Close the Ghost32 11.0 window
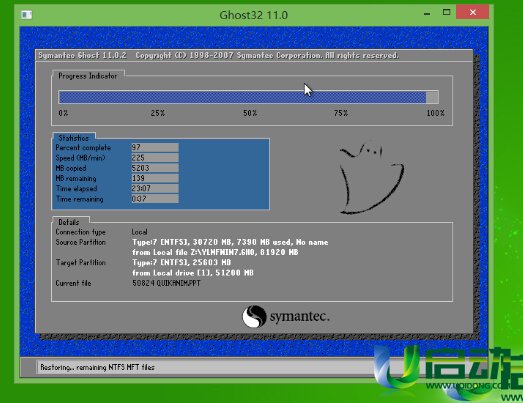The image size is (523, 403). click(472, 12)
